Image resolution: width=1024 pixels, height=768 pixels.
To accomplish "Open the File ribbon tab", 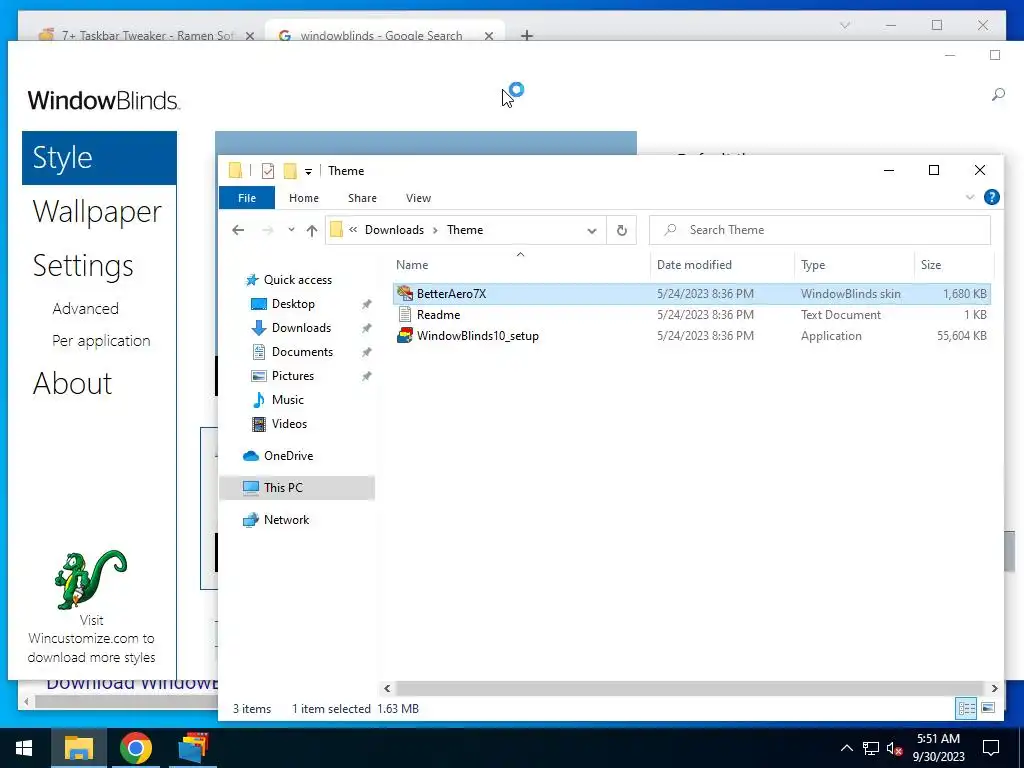I will click(247, 198).
